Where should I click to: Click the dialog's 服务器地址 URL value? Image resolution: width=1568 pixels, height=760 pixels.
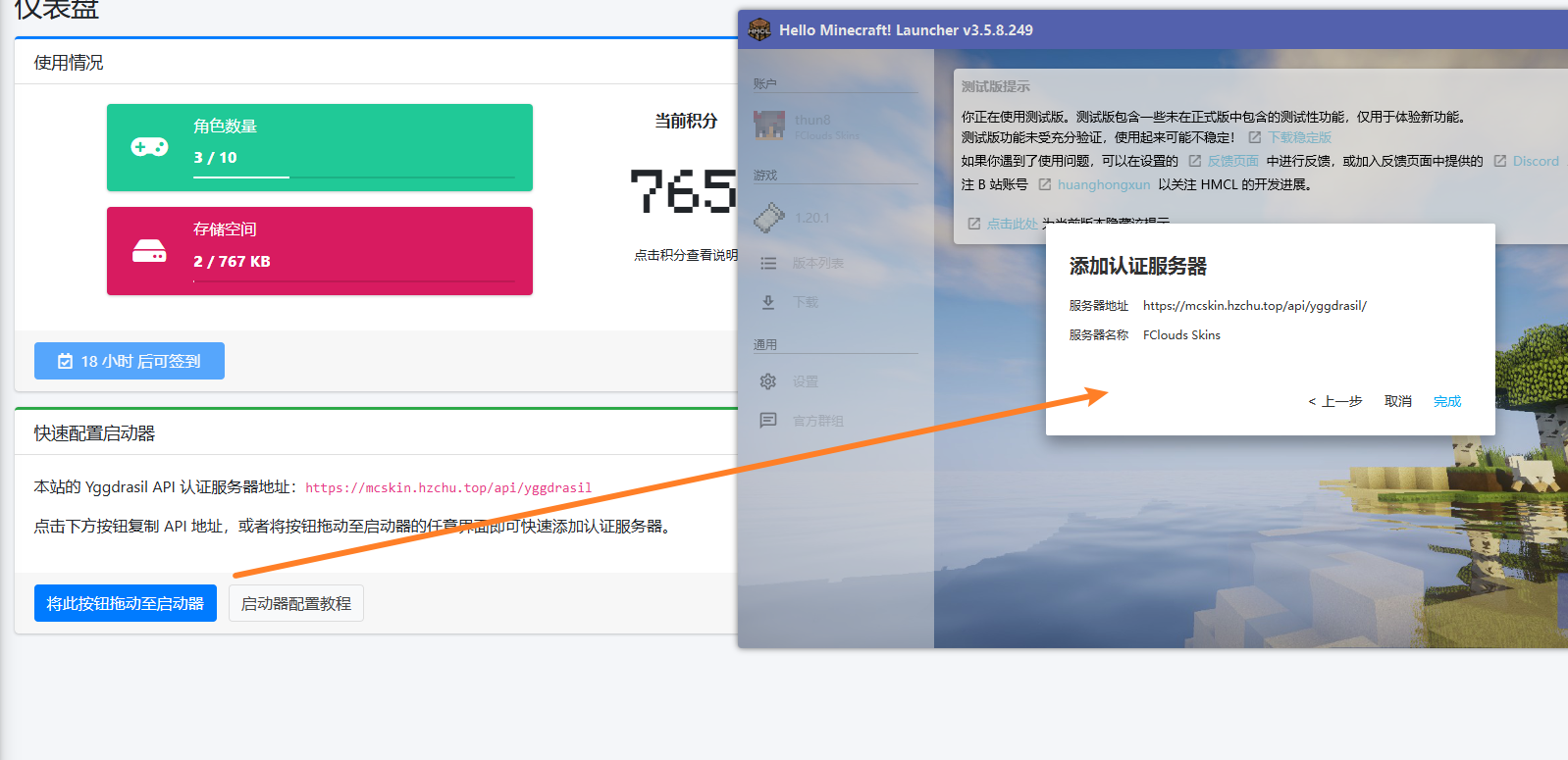tap(1255, 306)
